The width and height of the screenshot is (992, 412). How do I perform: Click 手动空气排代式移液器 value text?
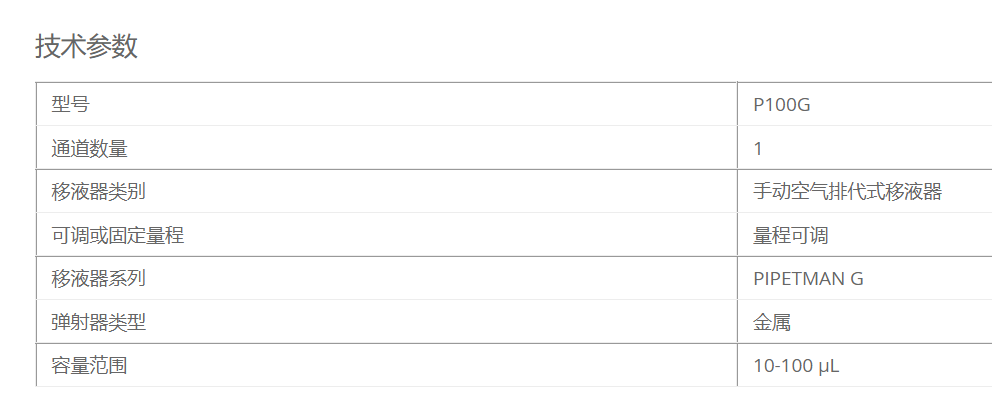[848, 191]
